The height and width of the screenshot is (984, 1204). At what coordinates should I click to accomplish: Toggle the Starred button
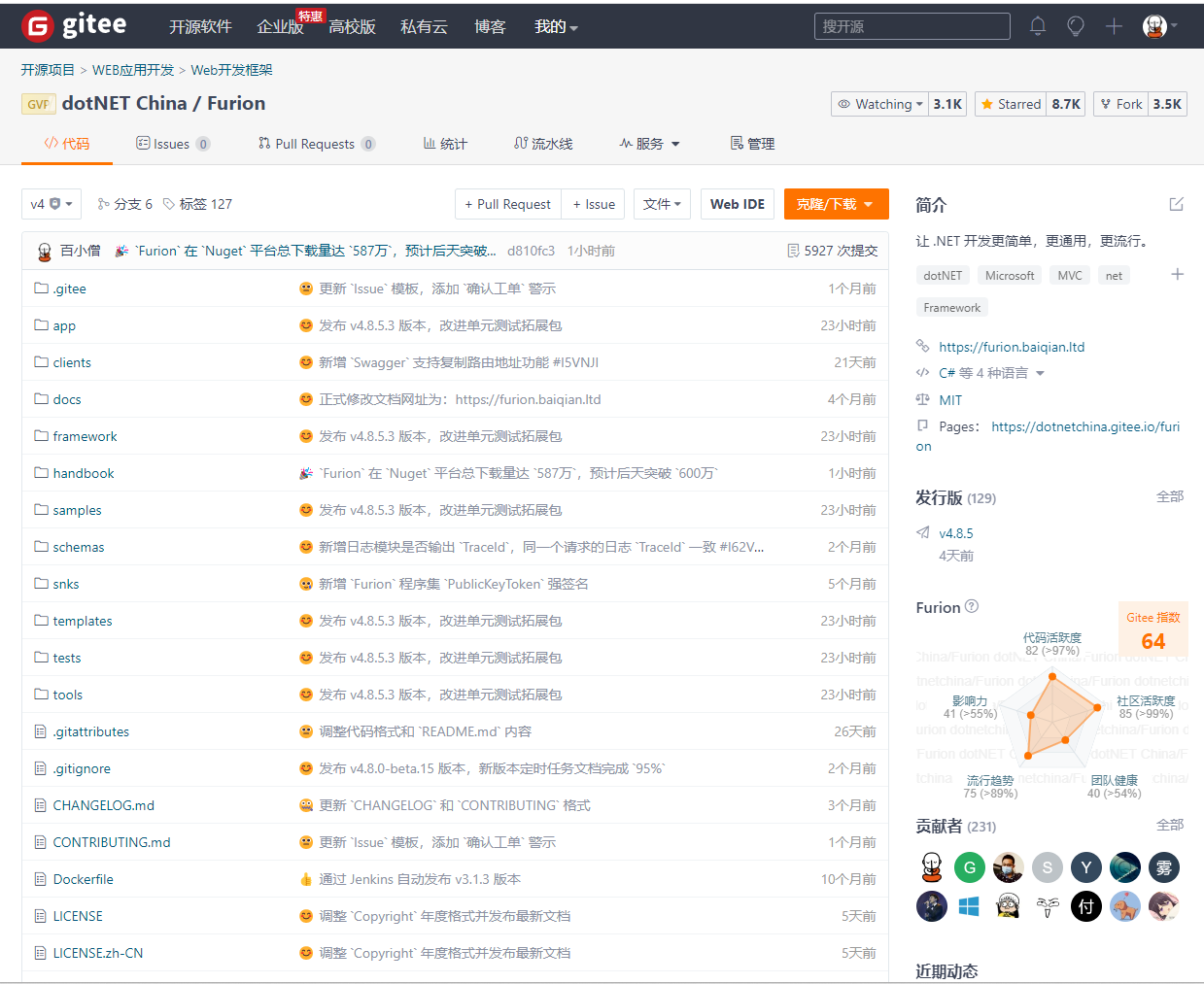coord(1011,104)
